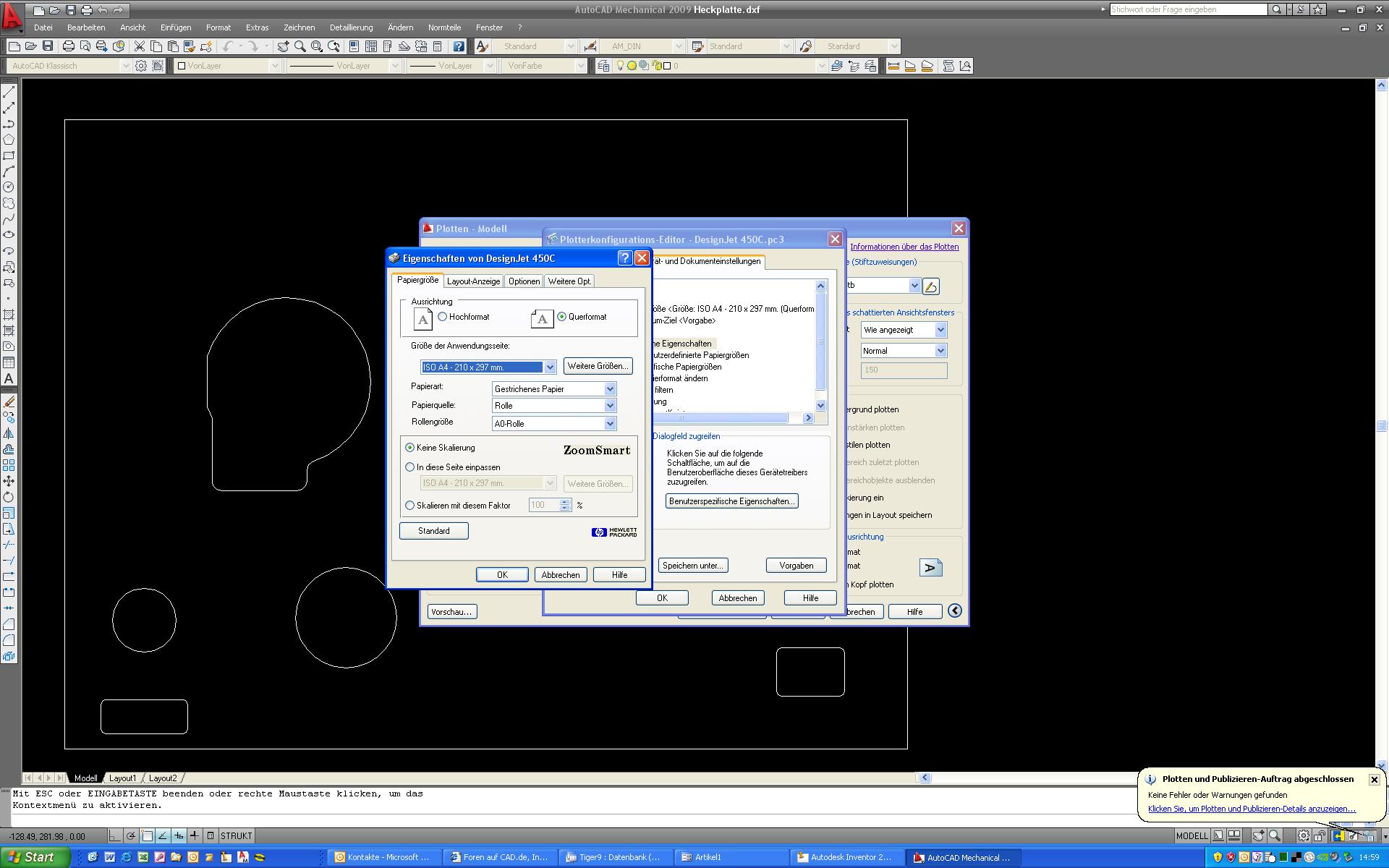The image size is (1389, 868).
Task: Open the Papierquelle Rolle dropdown
Action: coord(554,406)
